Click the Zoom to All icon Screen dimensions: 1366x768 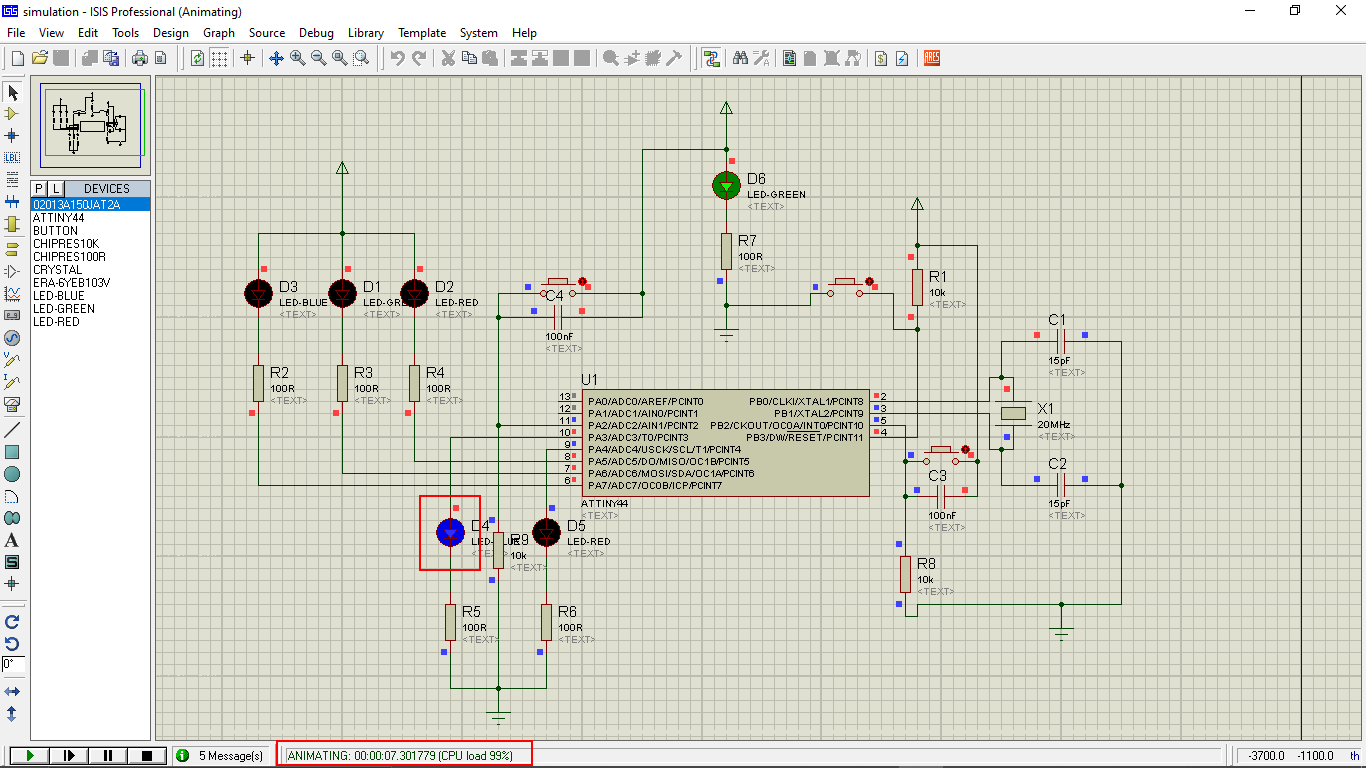pyautogui.click(x=340, y=58)
